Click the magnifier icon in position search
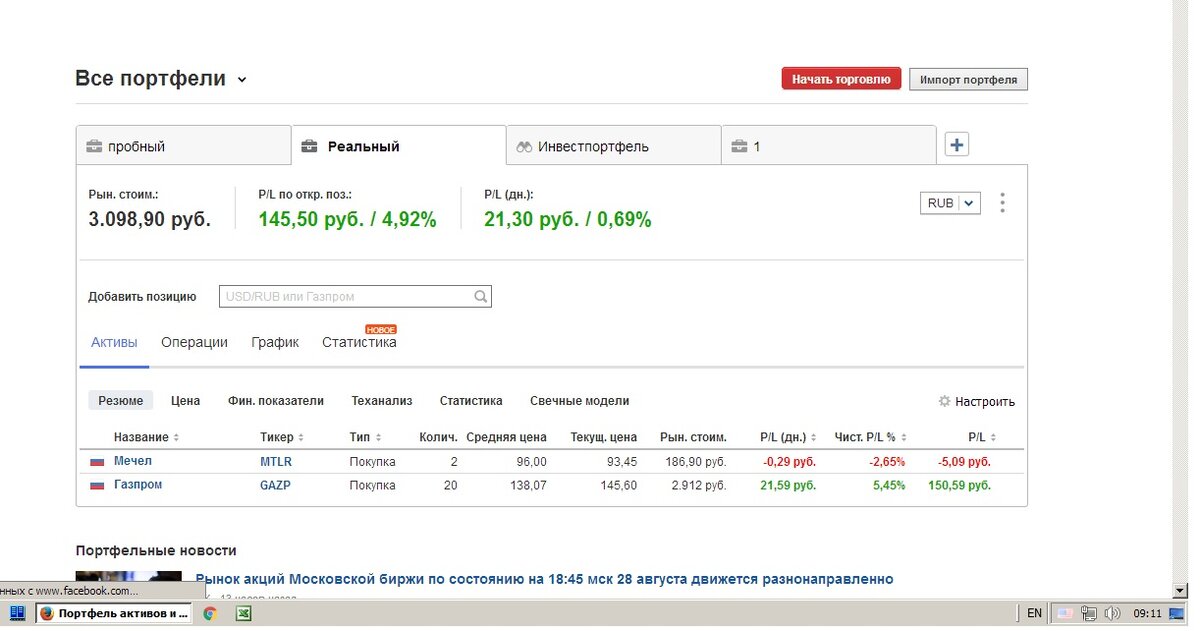Image resolution: width=1200 pixels, height=631 pixels. [x=481, y=296]
